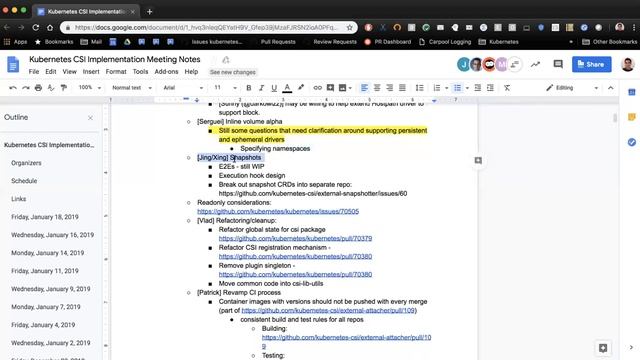Set right text alignment
The height and width of the screenshot is (360, 640).
[x=389, y=88]
